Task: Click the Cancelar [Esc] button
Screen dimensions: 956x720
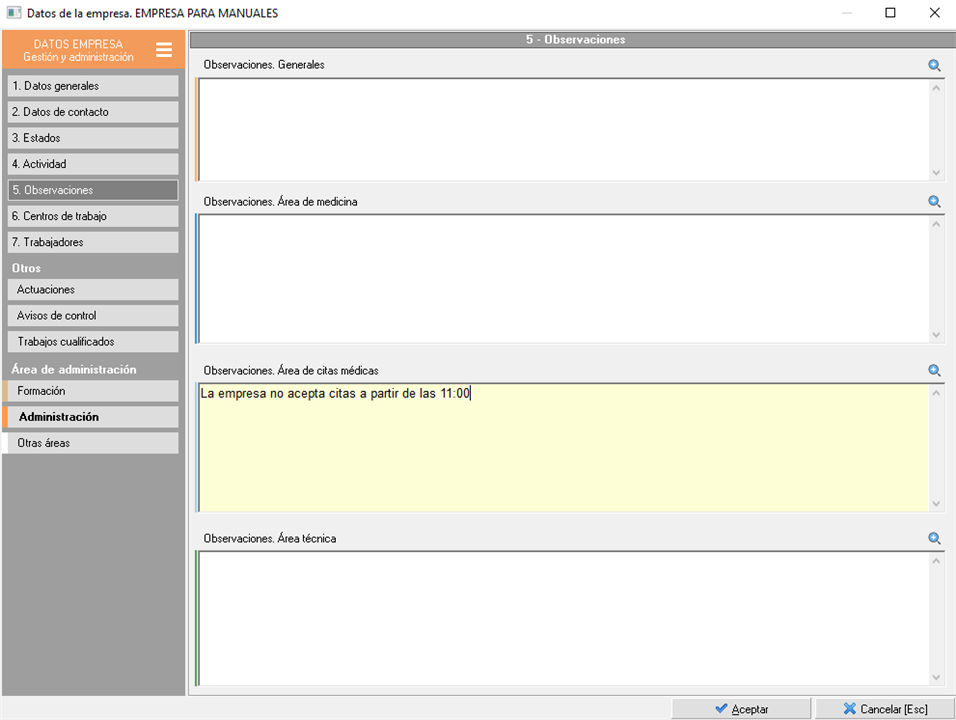Action: tap(884, 709)
